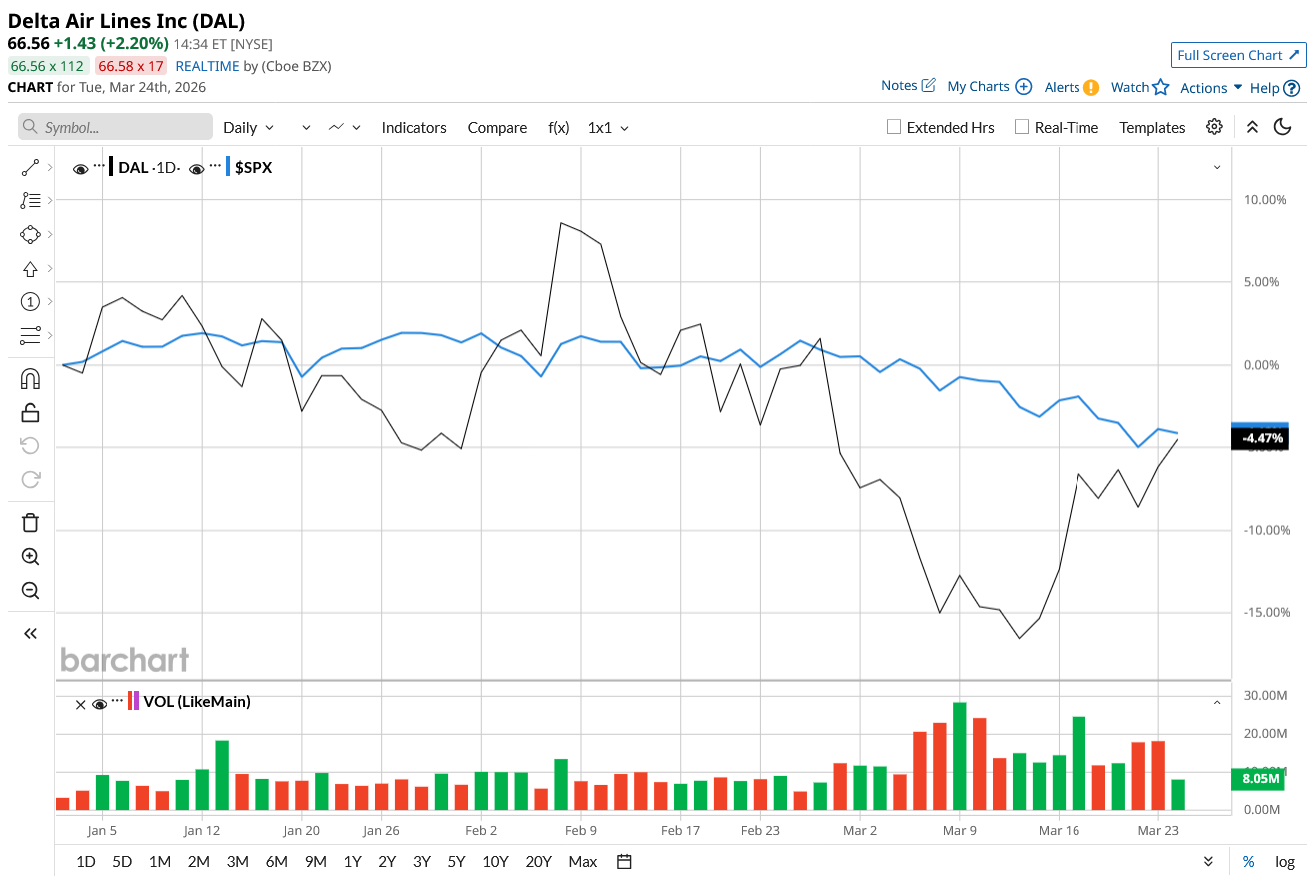The height and width of the screenshot is (876, 1308).
Task: Toggle dark mode moon icon
Action: tap(1282, 127)
